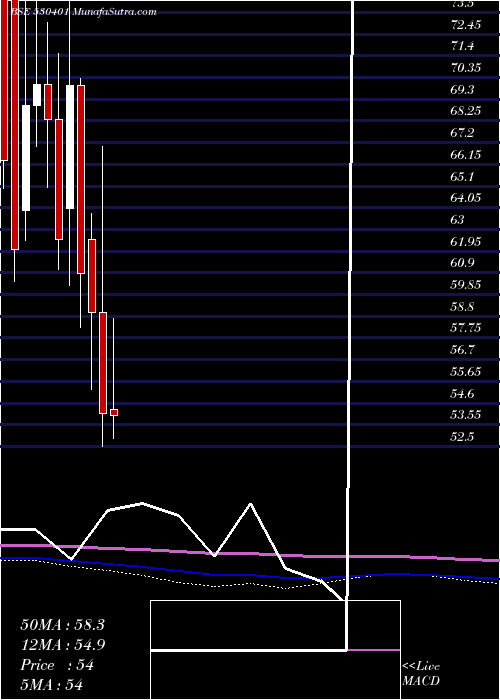Click the 72.45 price axis label

tap(466, 25)
